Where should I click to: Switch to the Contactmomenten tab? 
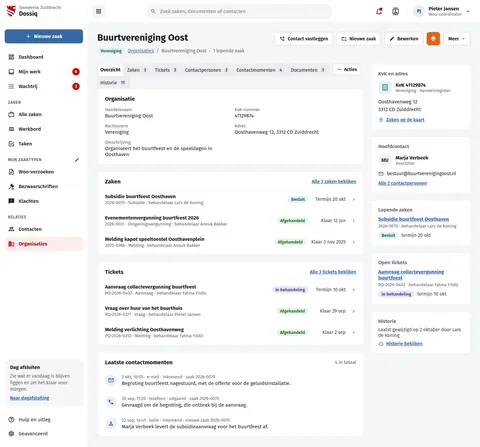pyautogui.click(x=259, y=70)
